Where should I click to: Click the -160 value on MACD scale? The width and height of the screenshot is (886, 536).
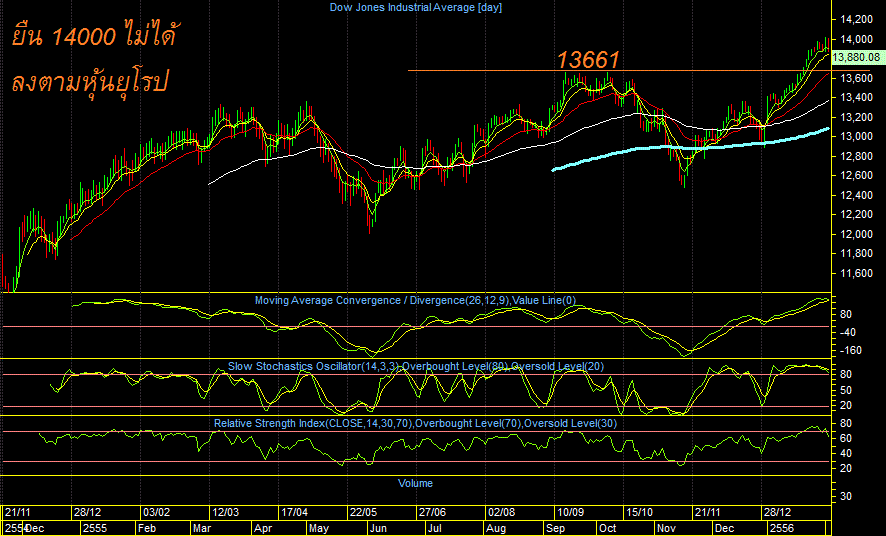850,350
